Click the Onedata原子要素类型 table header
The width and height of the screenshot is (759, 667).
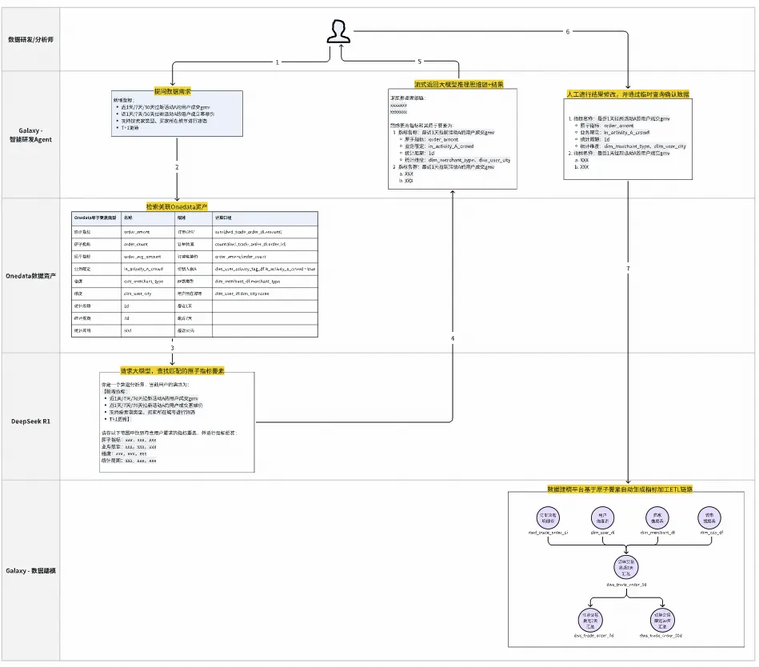click(x=96, y=218)
